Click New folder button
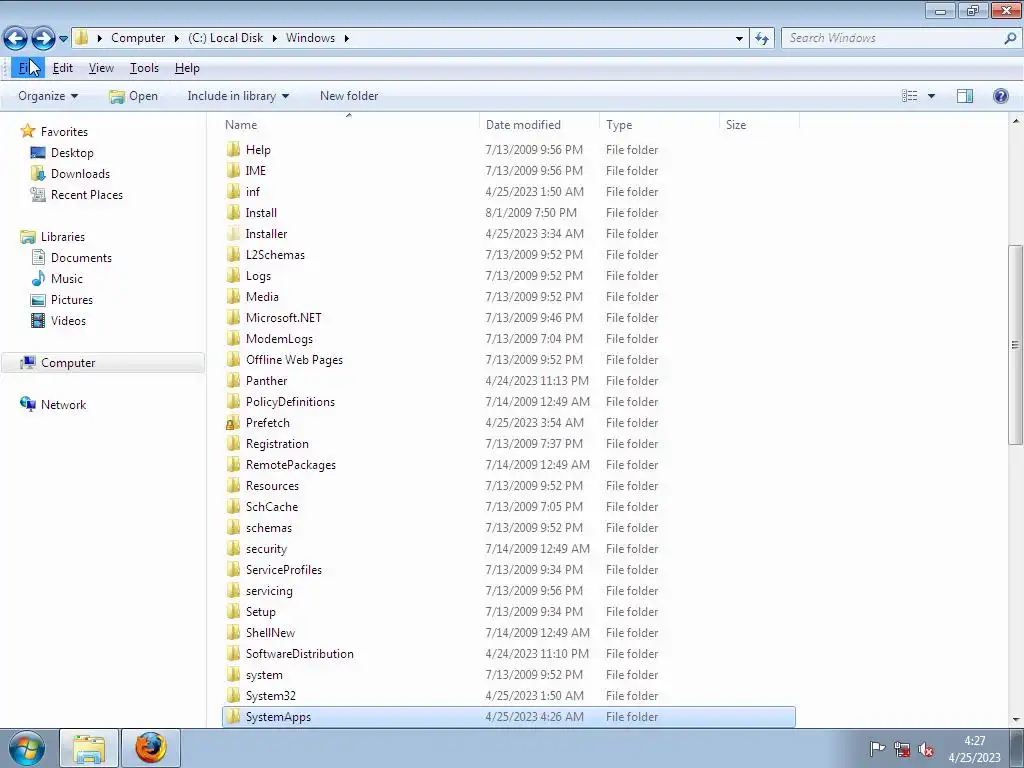Screen dimensions: 1024x768 point(349,96)
